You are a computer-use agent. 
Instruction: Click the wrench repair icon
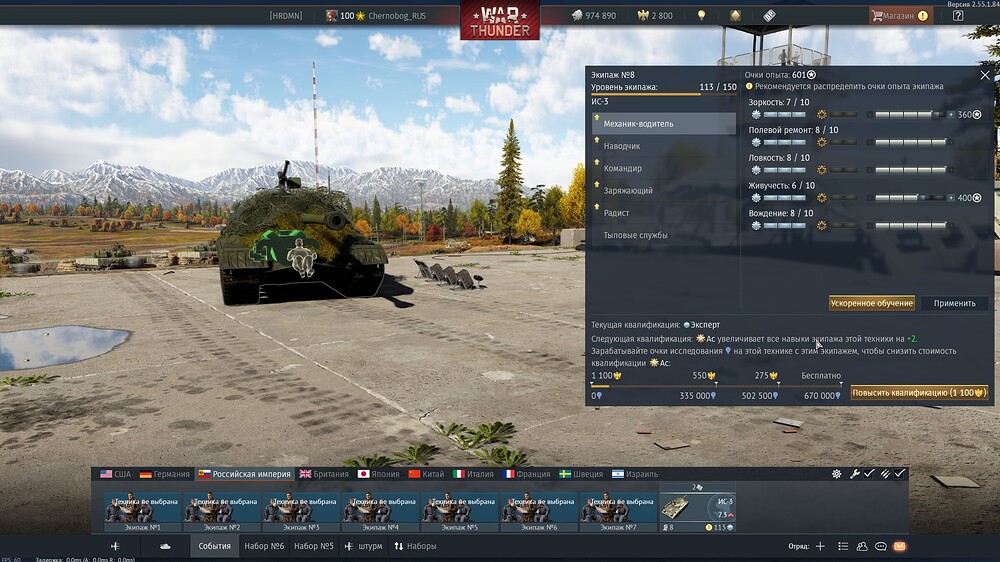[x=855, y=474]
